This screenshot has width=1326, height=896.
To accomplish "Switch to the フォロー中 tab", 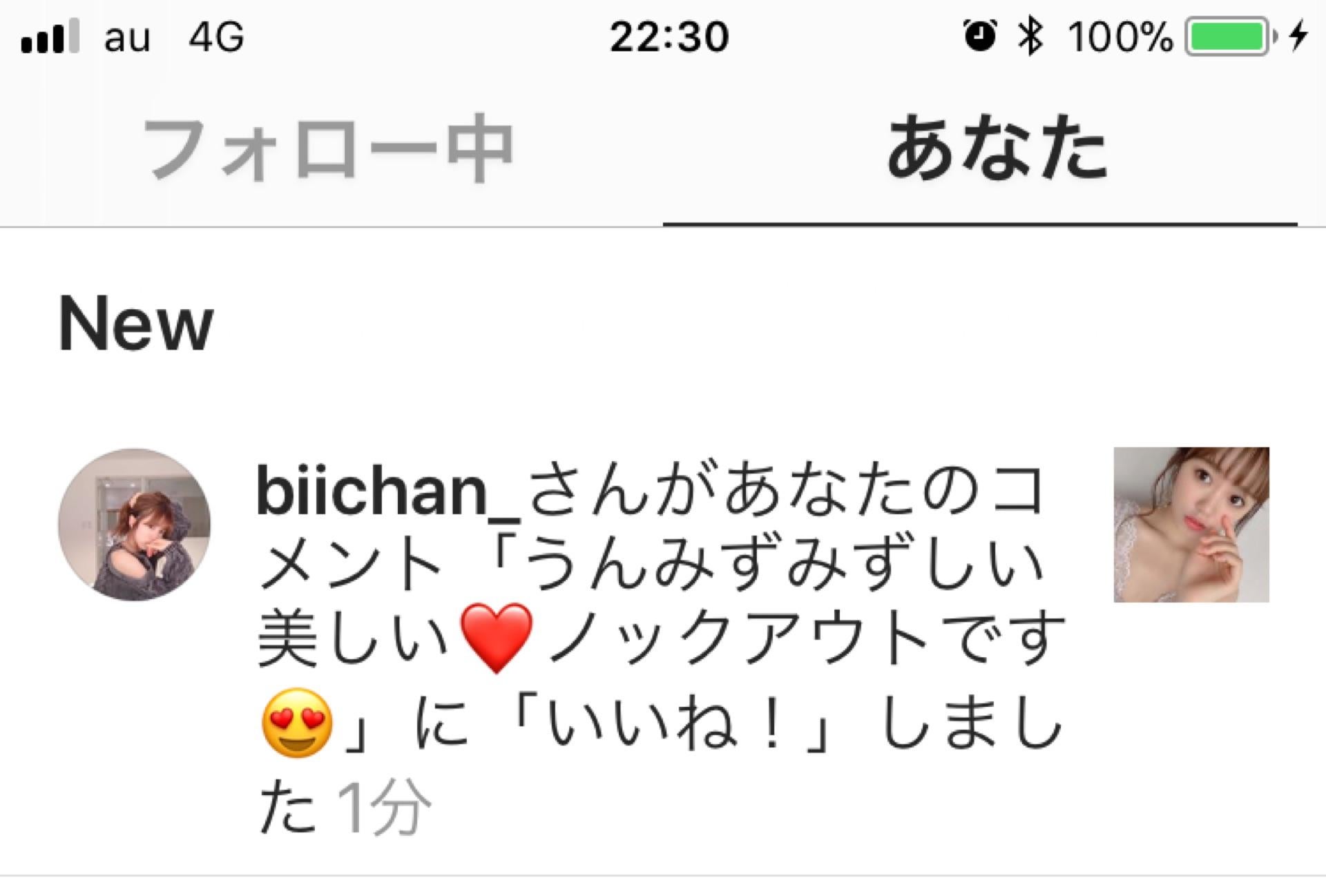I will [327, 149].
